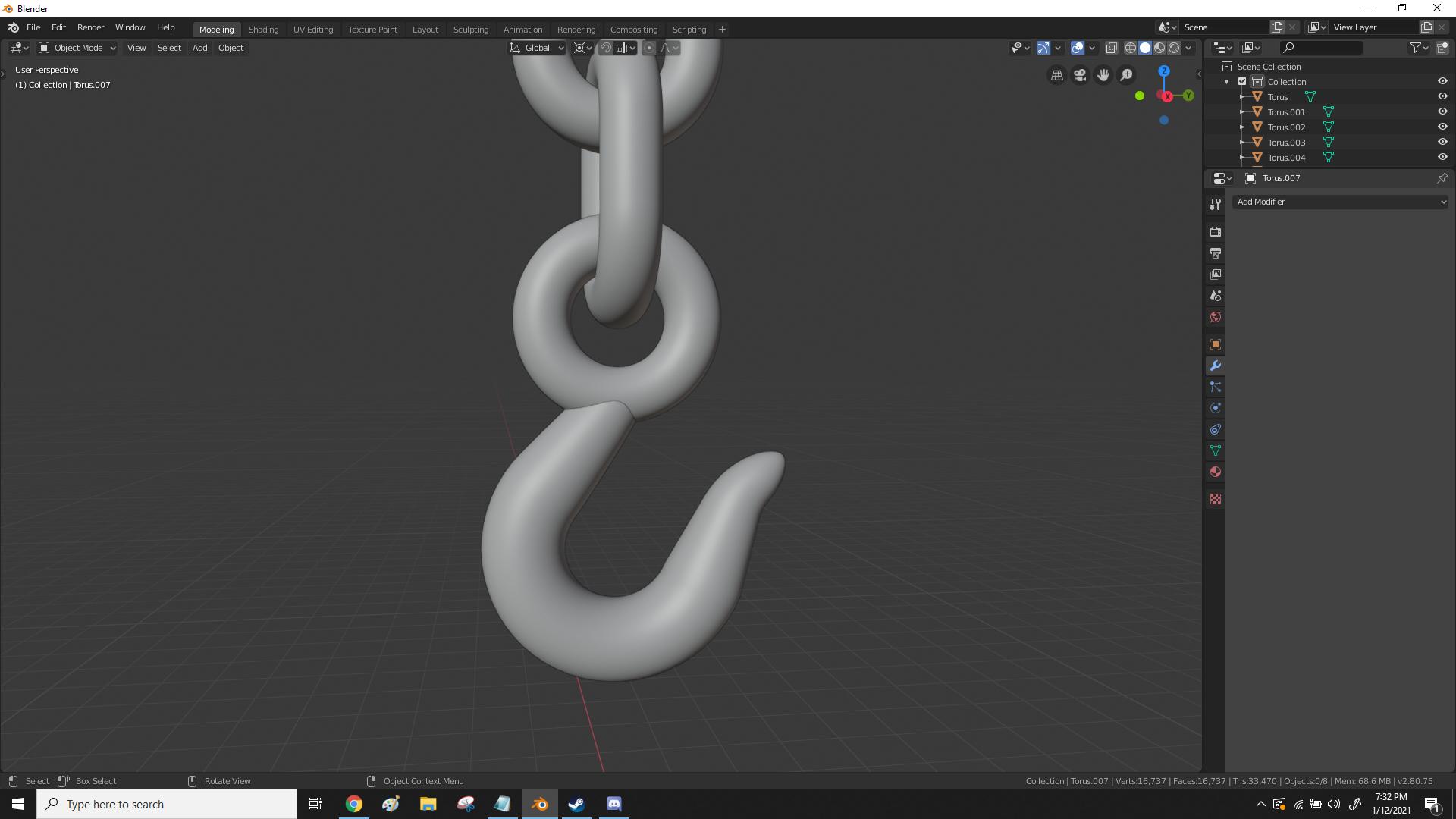Add a new collection in the outliner

click(1442, 48)
